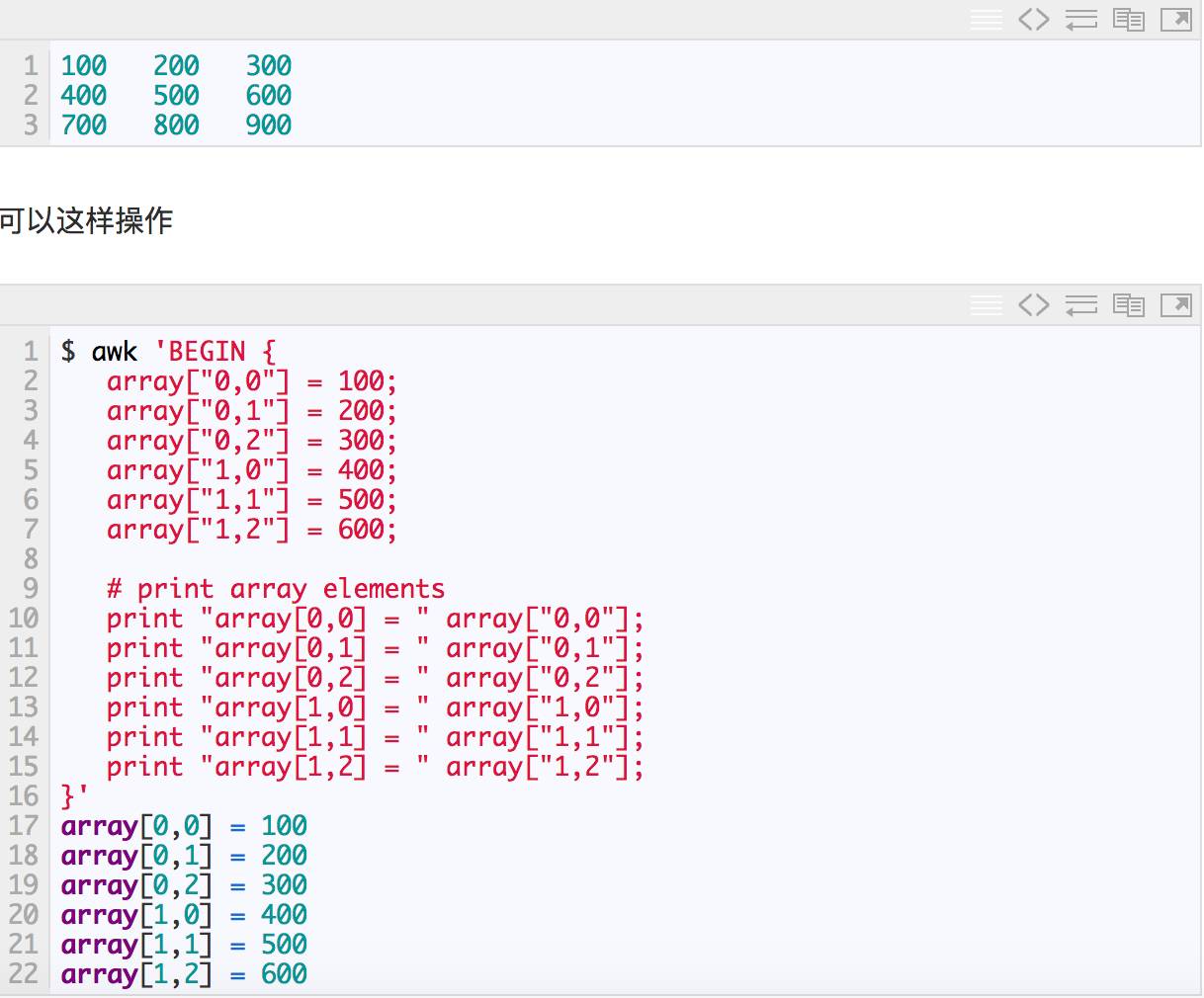Toggle line wrap in awk code block

coord(1080,304)
